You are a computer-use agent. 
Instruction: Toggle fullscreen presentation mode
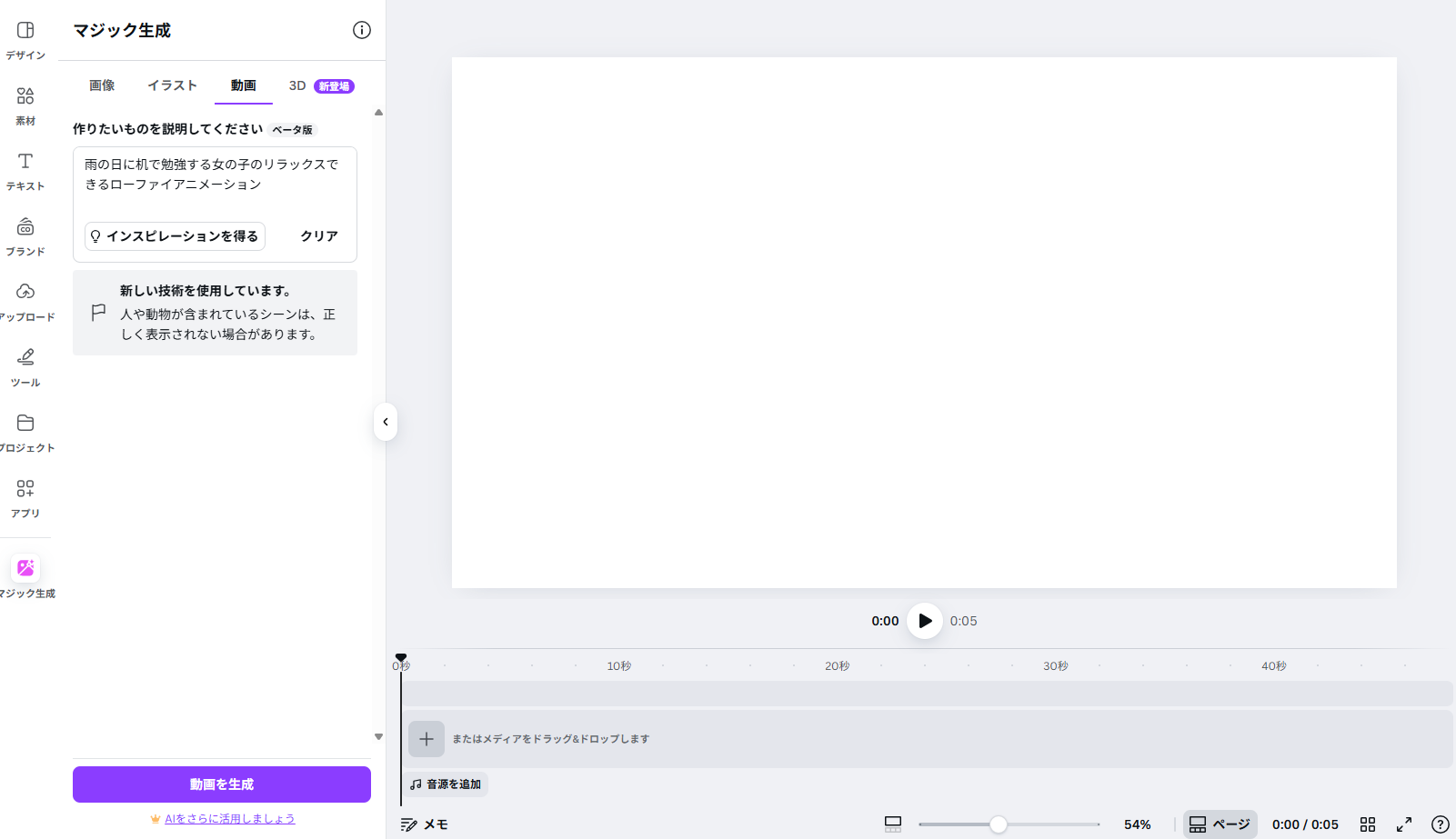click(1404, 824)
